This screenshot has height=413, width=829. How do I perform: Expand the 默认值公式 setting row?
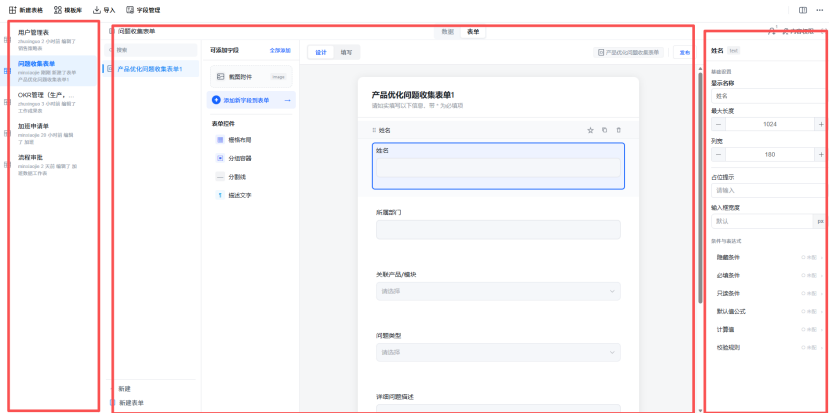coord(769,311)
